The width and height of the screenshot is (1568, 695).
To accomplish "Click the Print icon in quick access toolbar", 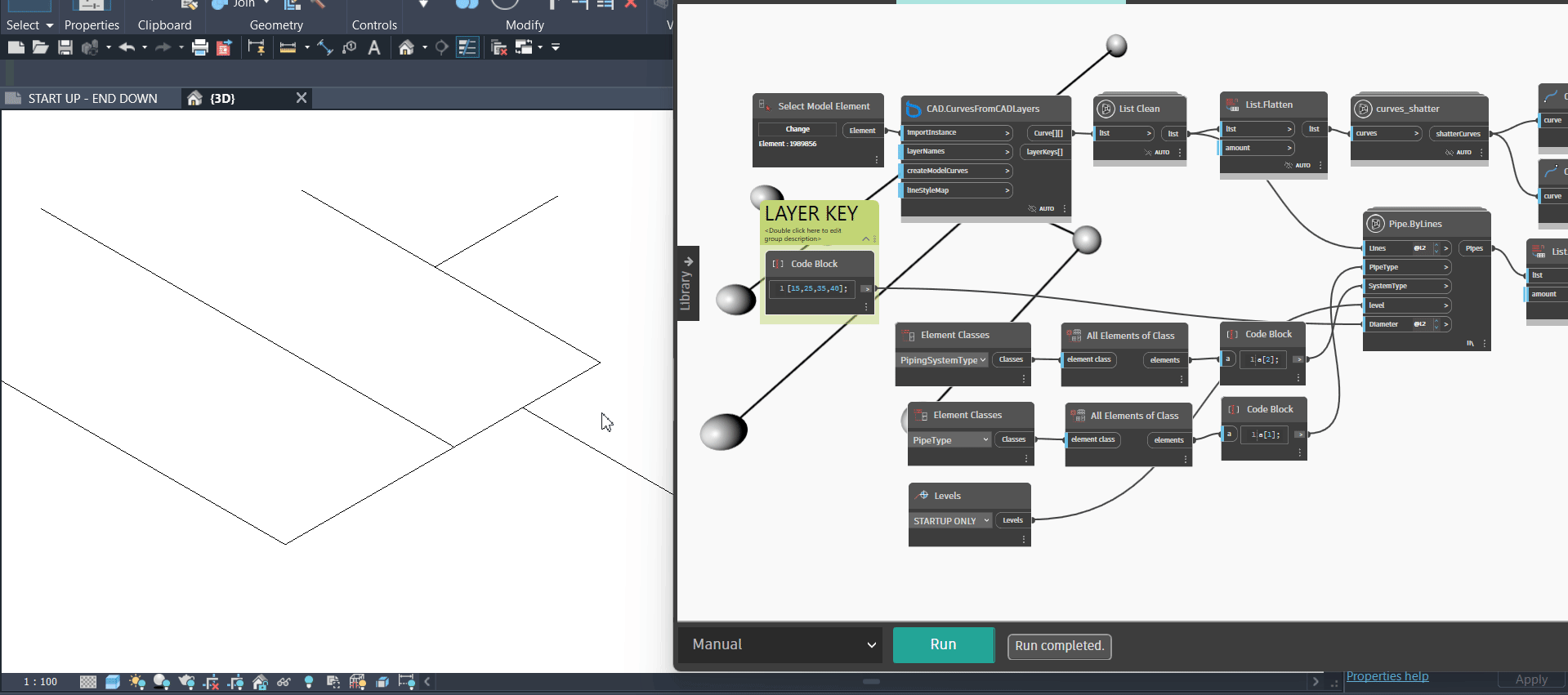I will pos(200,47).
